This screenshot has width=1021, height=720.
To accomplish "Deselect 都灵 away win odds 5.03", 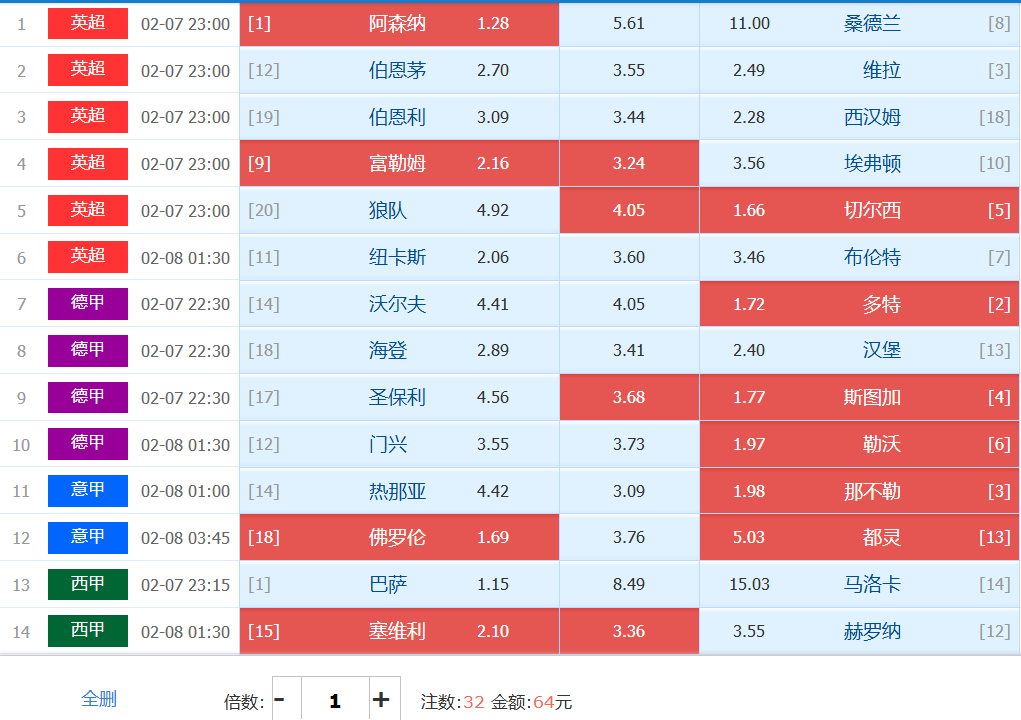I will pos(859,537).
